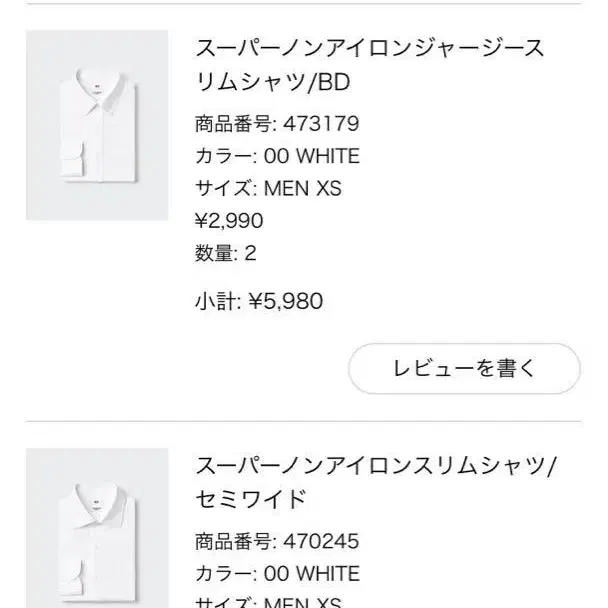The height and width of the screenshot is (608, 608).
Task: Open the スーパーノンアイロンスリムシャツ/セミワイド title link
Action: (x=376, y=482)
